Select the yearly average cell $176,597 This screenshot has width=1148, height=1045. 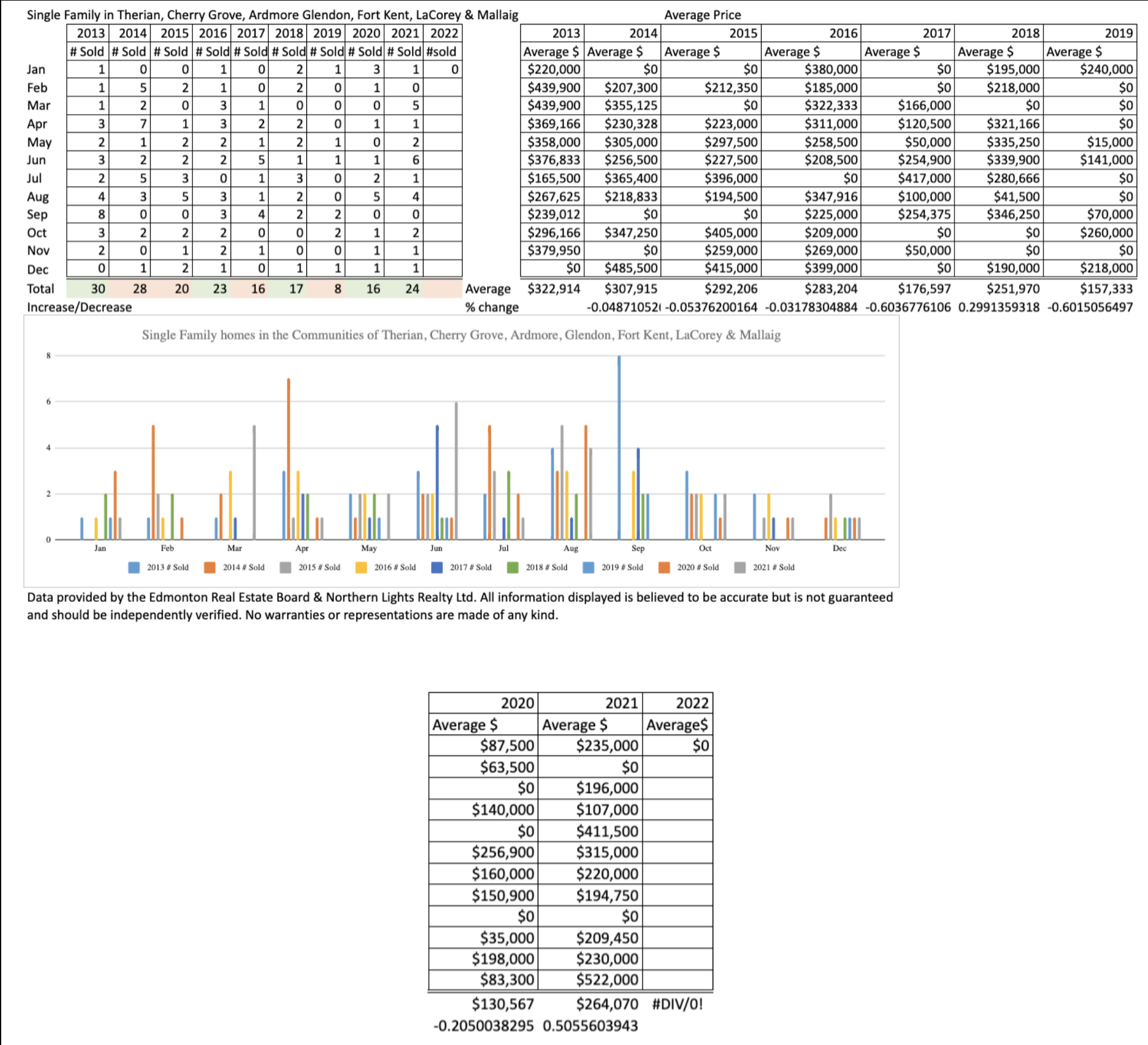pyautogui.click(x=924, y=289)
